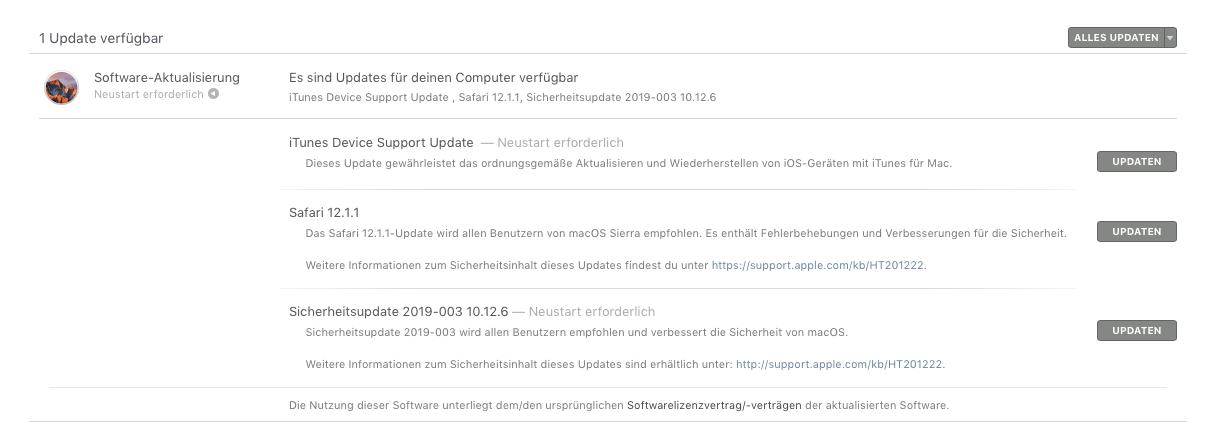Click the Safari description about macOS Sierra
The image size is (1223, 428).
click(x=686, y=233)
